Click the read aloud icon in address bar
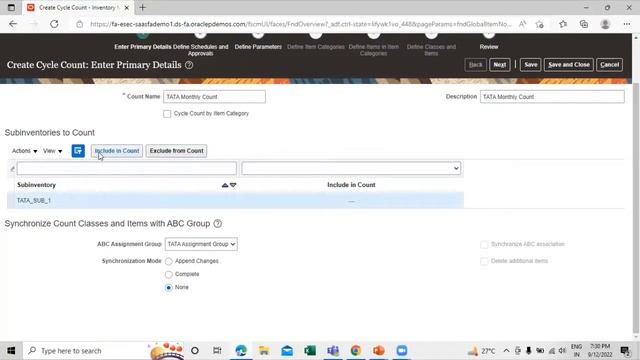Viewport: 640px width, 360px height. click(522, 24)
